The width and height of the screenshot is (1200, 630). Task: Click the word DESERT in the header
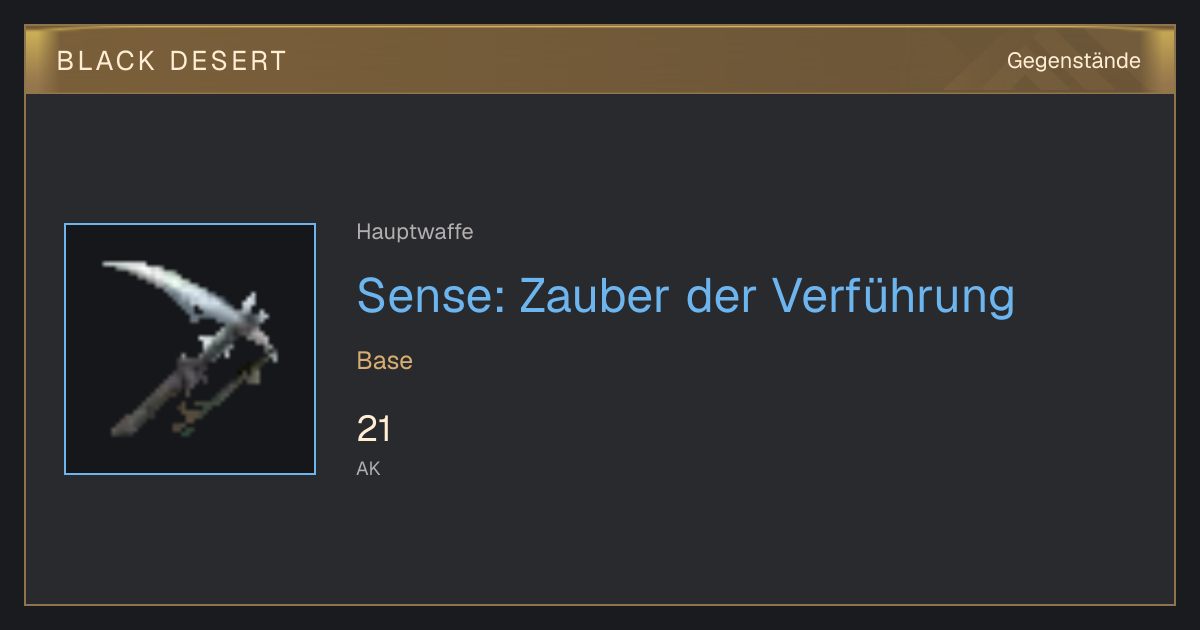[228, 61]
